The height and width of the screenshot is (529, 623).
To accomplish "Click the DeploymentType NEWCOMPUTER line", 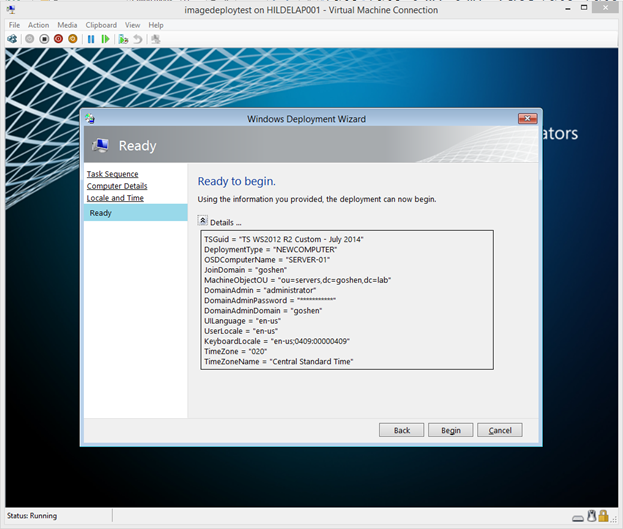I will [x=271, y=250].
